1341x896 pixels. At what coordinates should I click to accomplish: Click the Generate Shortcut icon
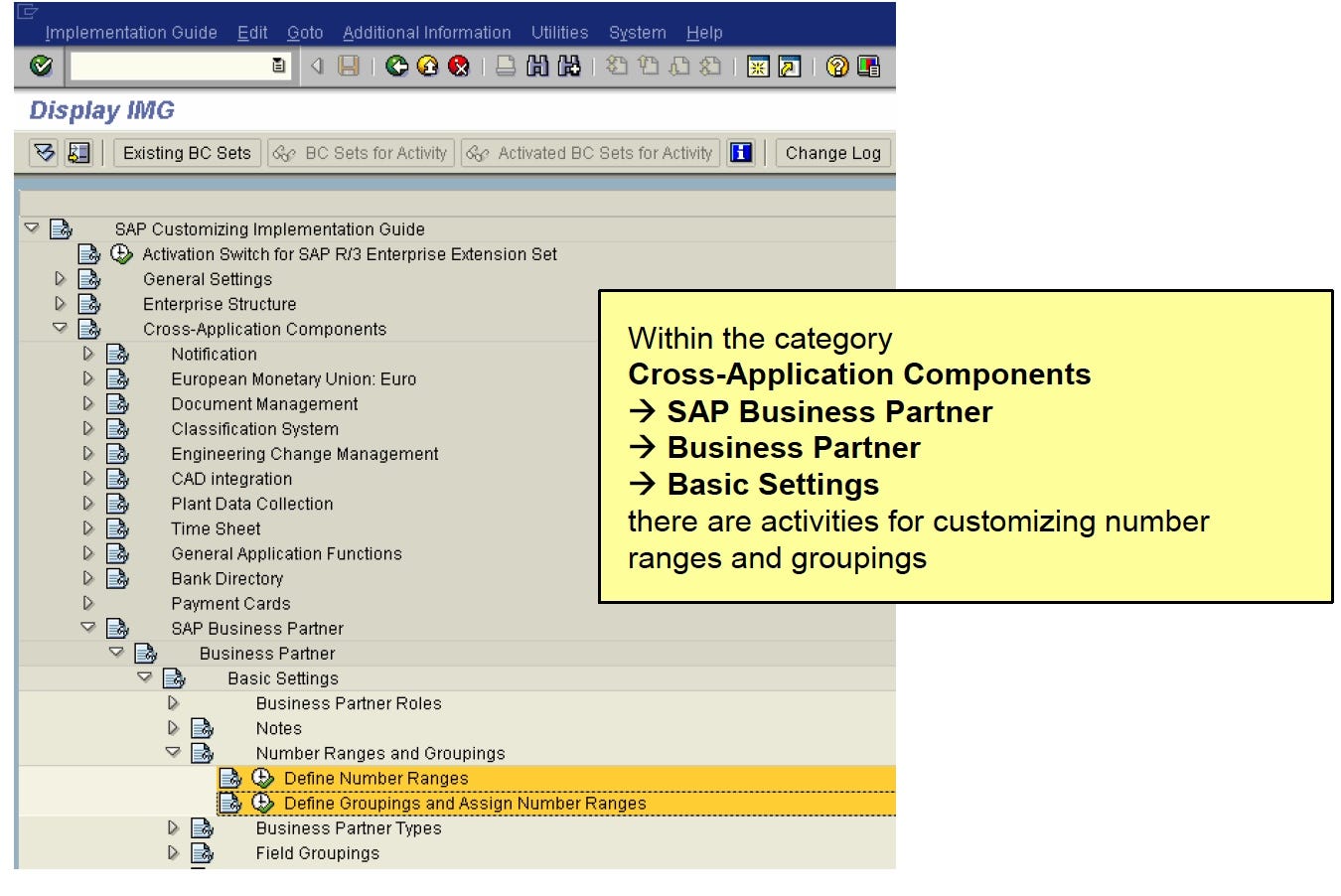coord(790,67)
